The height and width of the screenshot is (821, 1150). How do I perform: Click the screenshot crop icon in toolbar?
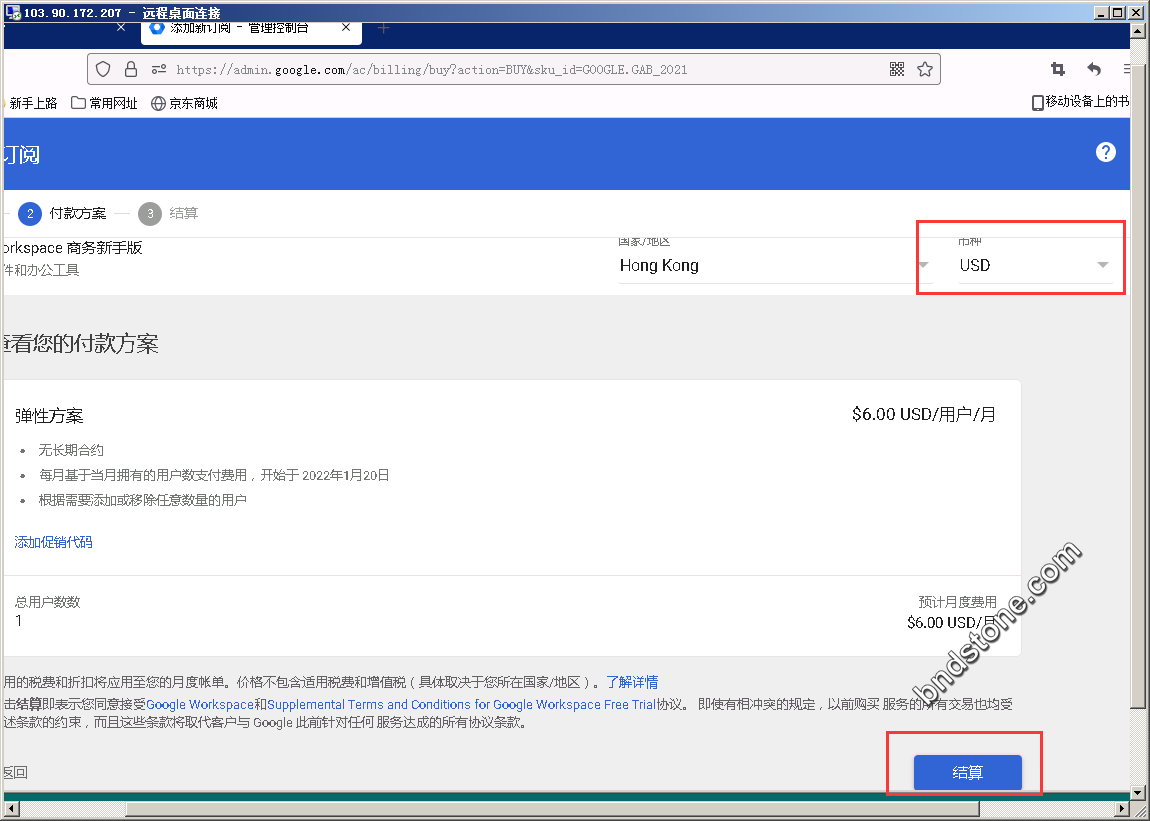(1058, 69)
